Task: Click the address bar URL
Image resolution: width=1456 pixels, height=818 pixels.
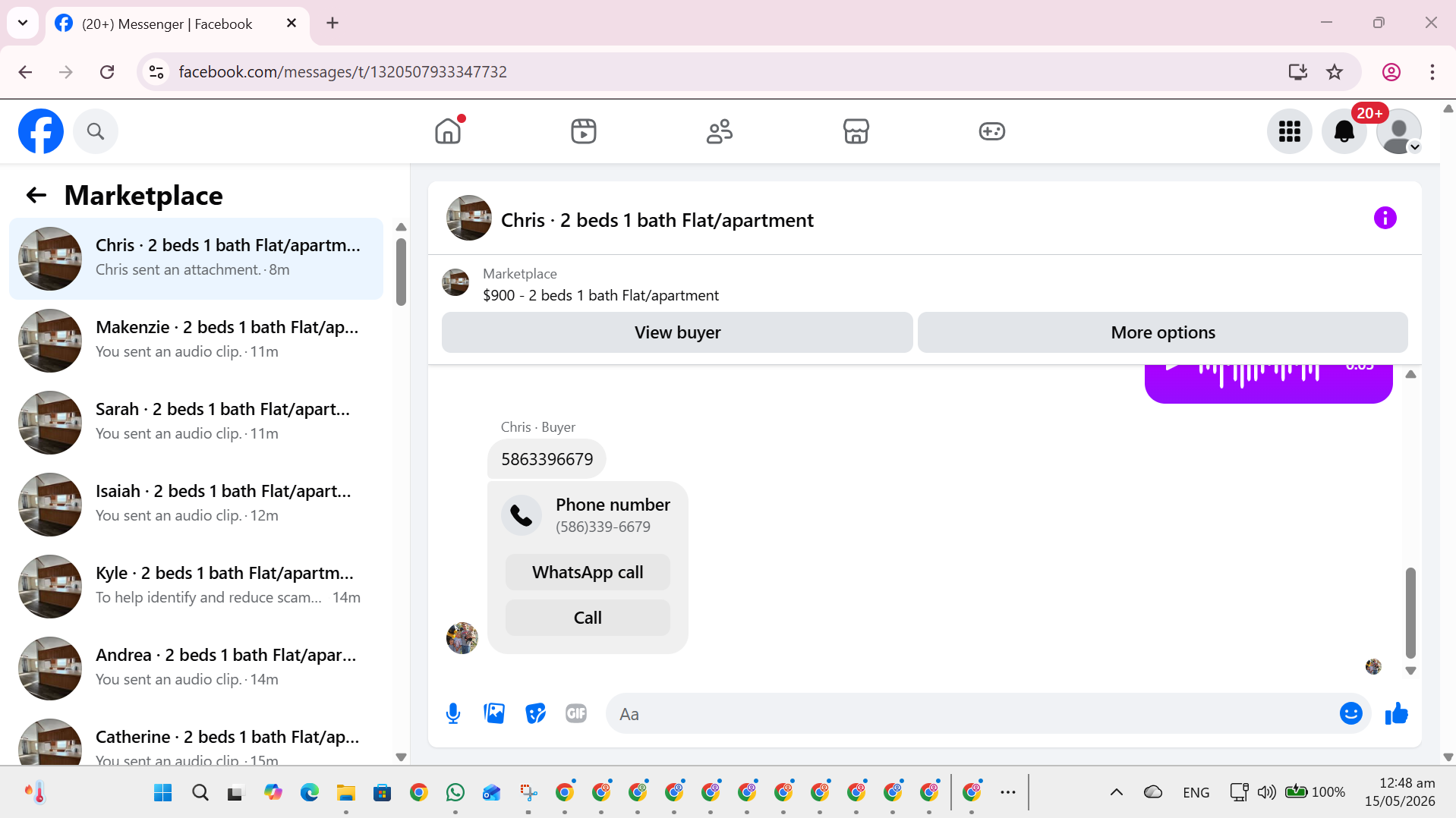Action: tap(342, 72)
